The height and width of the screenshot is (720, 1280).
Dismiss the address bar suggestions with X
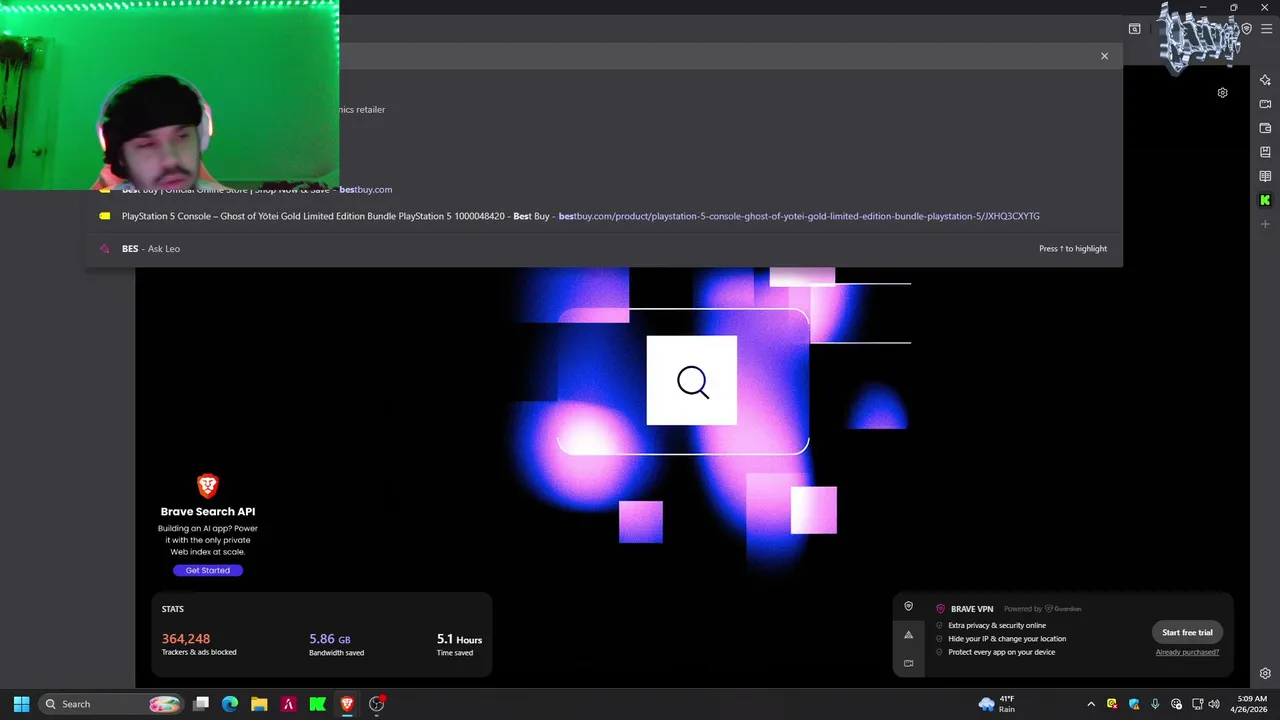pyautogui.click(x=1104, y=56)
